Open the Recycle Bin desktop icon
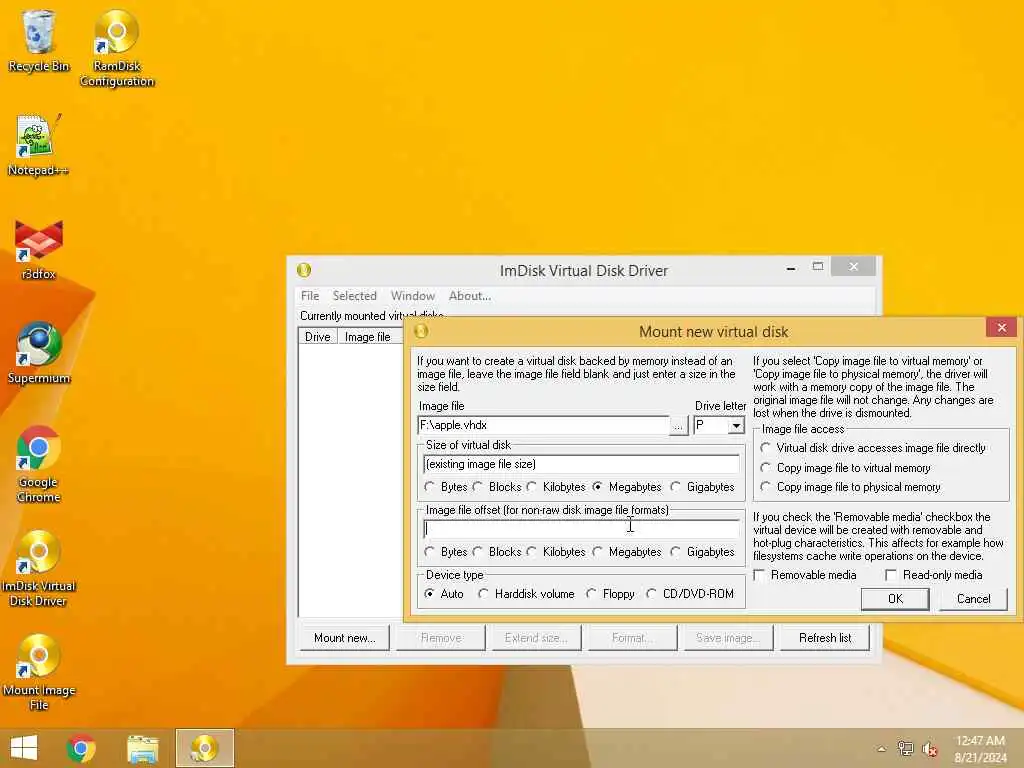 pos(39,40)
